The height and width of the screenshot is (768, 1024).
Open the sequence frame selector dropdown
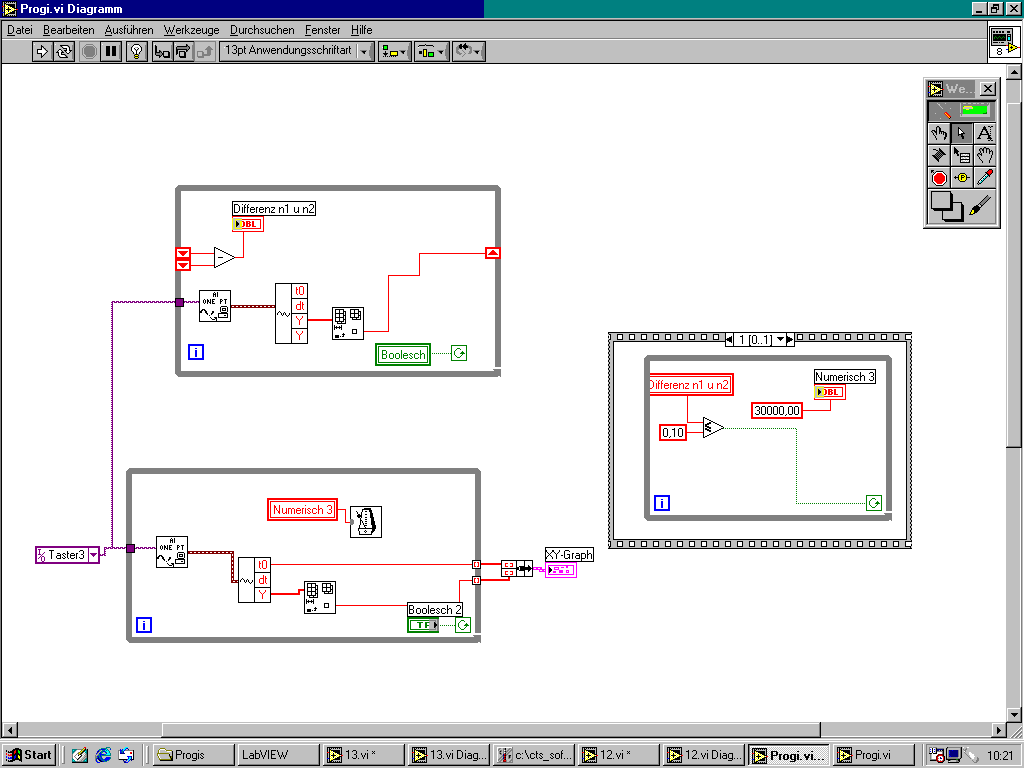point(780,340)
